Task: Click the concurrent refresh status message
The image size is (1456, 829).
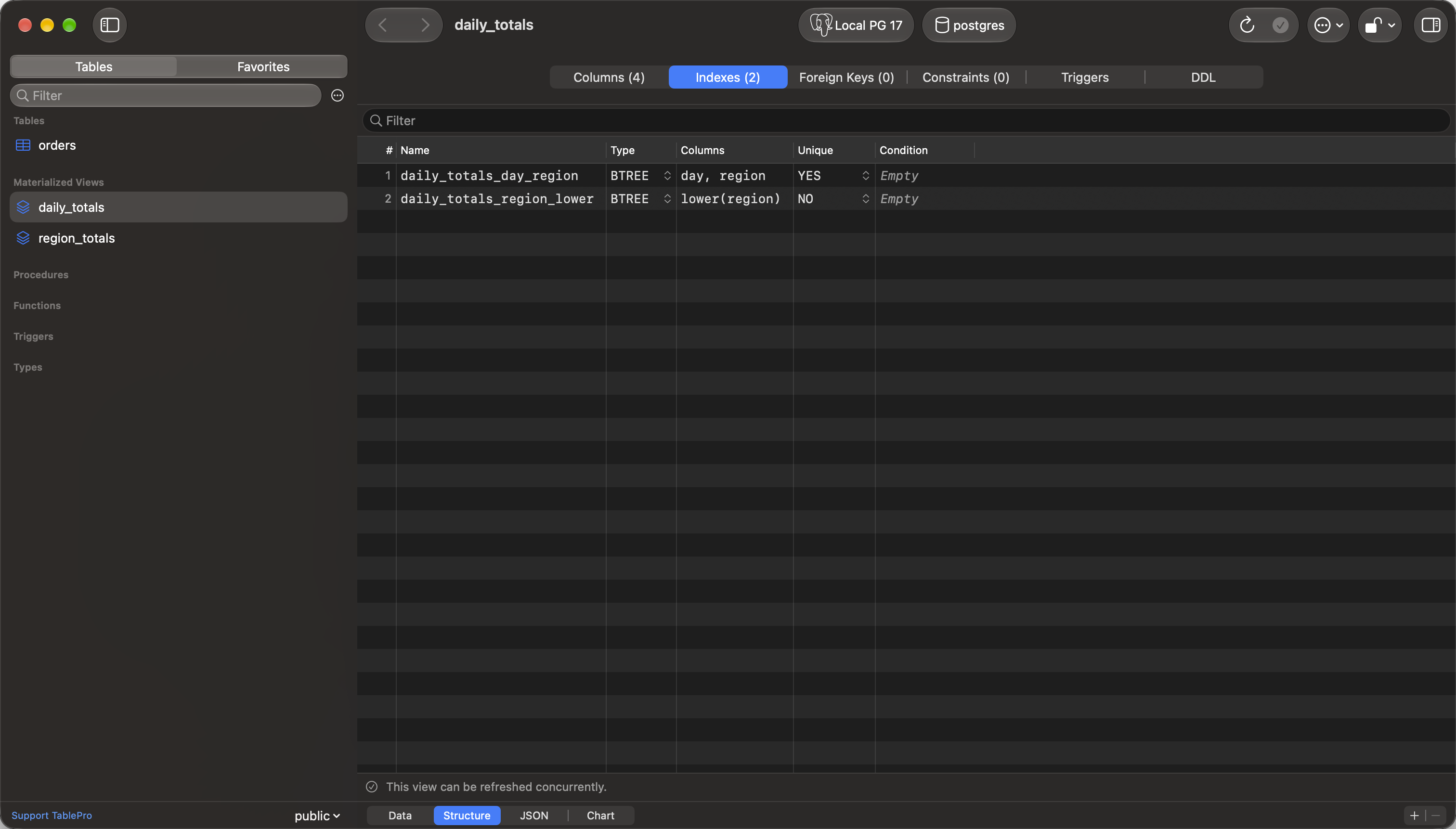Action: coord(496,787)
